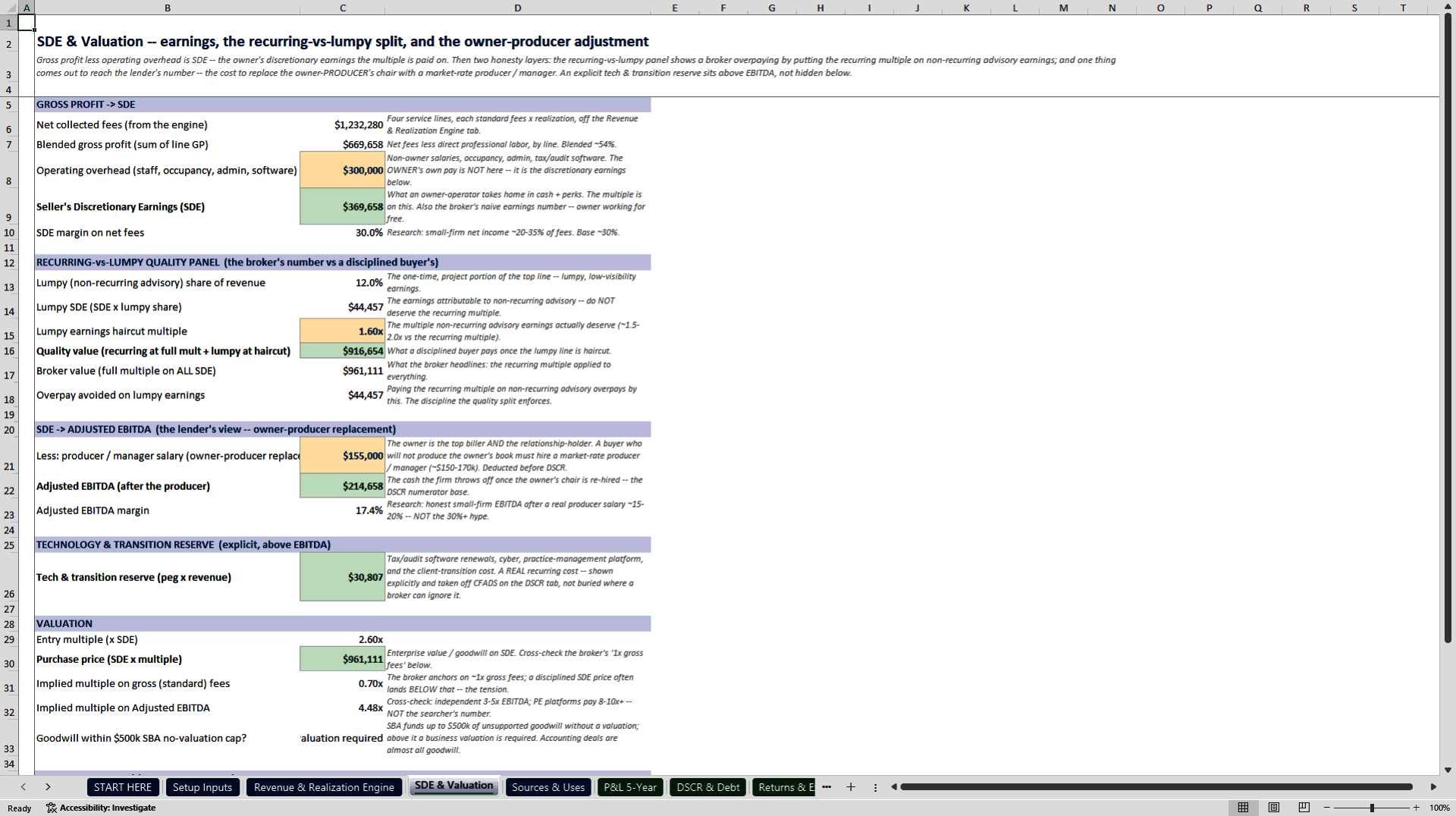Click the zoom slider handle
Screen dimensions: 1456x816
[1372, 808]
